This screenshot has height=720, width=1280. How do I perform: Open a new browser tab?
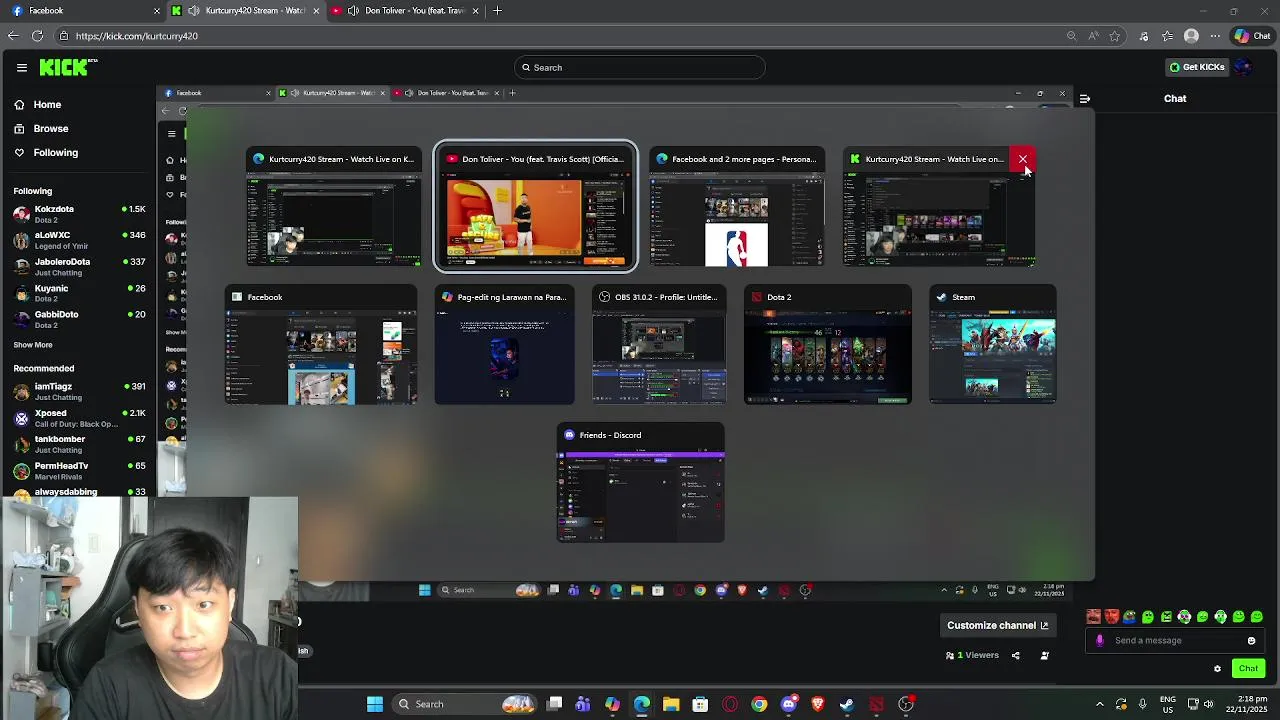pyautogui.click(x=498, y=11)
